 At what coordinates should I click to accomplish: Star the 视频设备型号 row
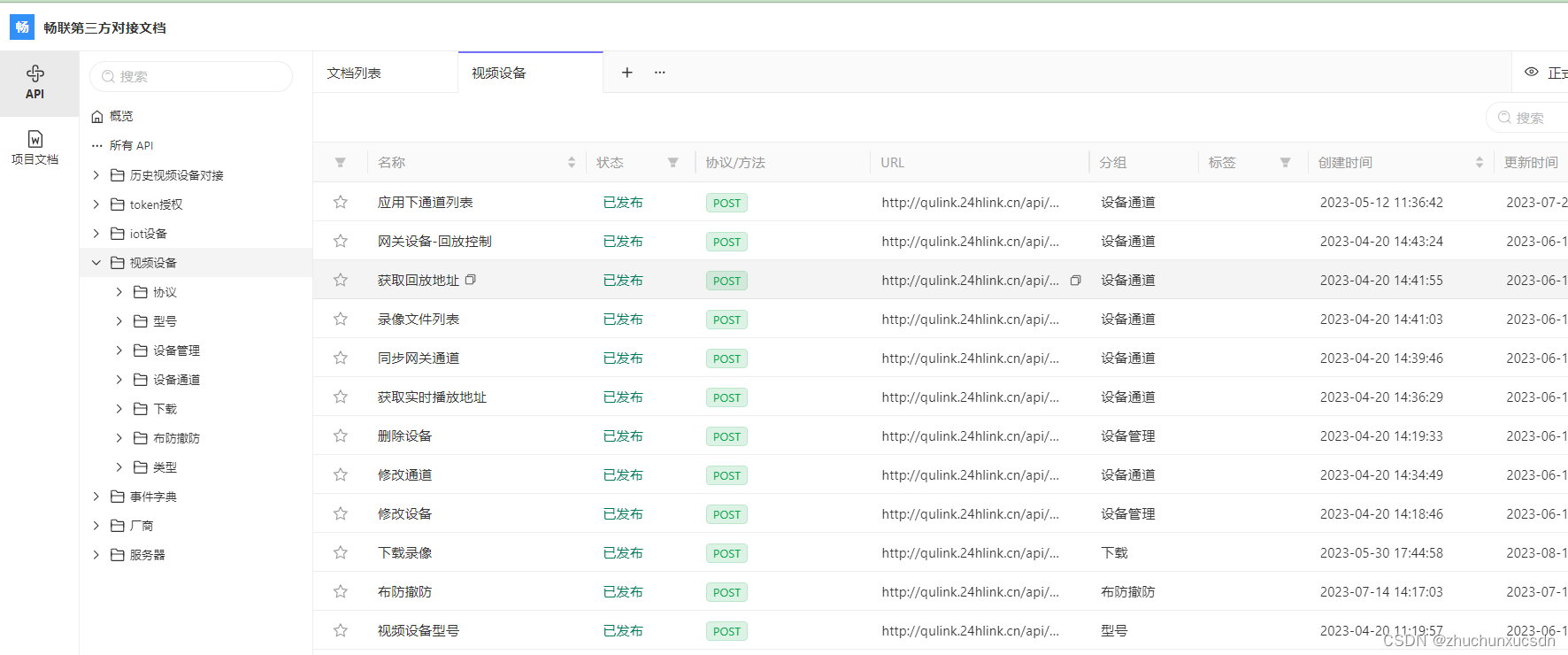click(340, 630)
